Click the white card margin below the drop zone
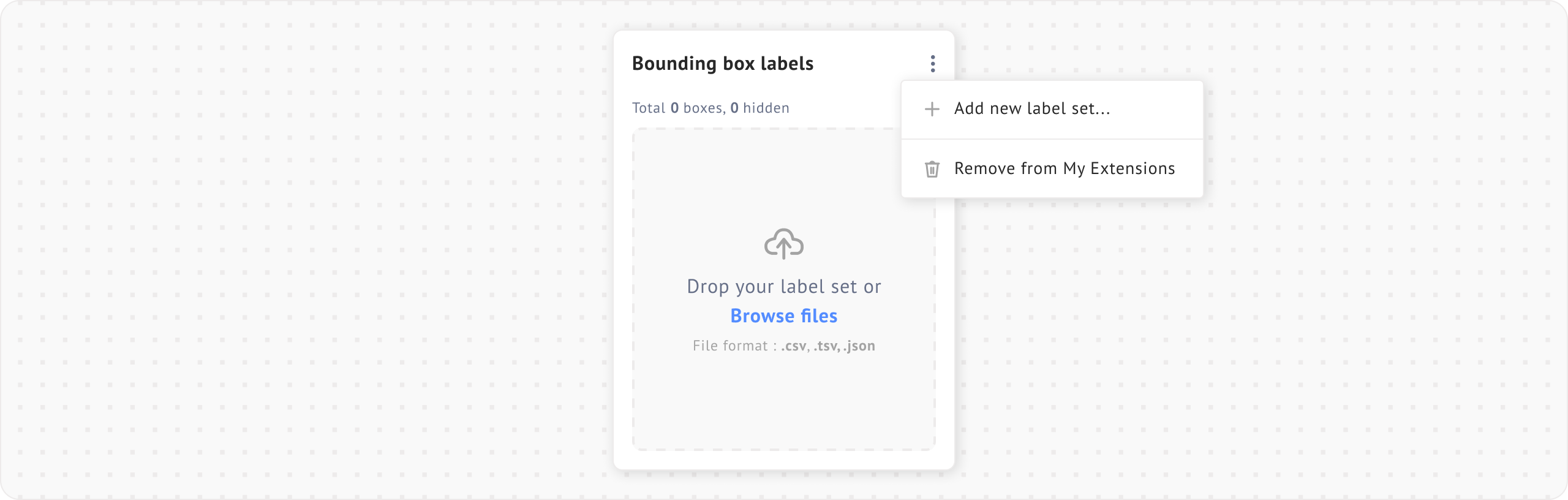This screenshot has width=1568, height=500. [x=783, y=460]
